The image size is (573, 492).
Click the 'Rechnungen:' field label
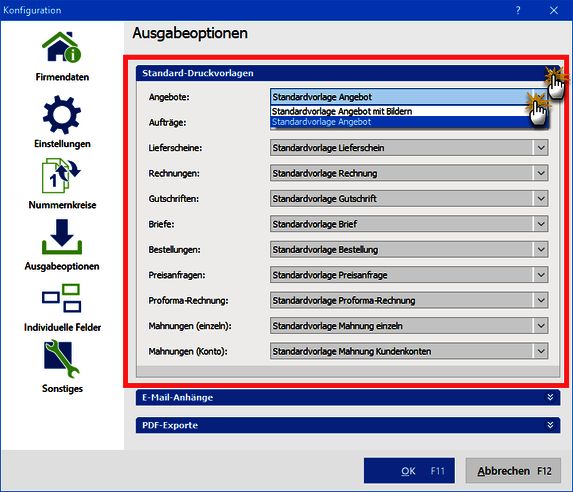pyautogui.click(x=174, y=173)
